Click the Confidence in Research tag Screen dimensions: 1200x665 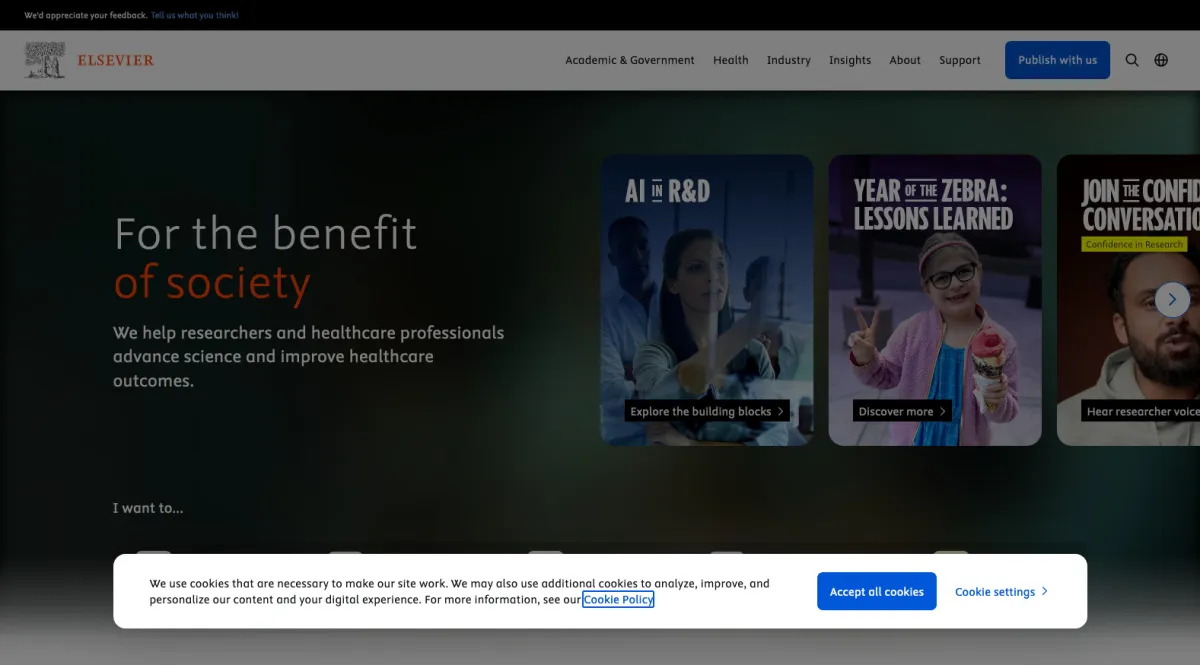1134,244
